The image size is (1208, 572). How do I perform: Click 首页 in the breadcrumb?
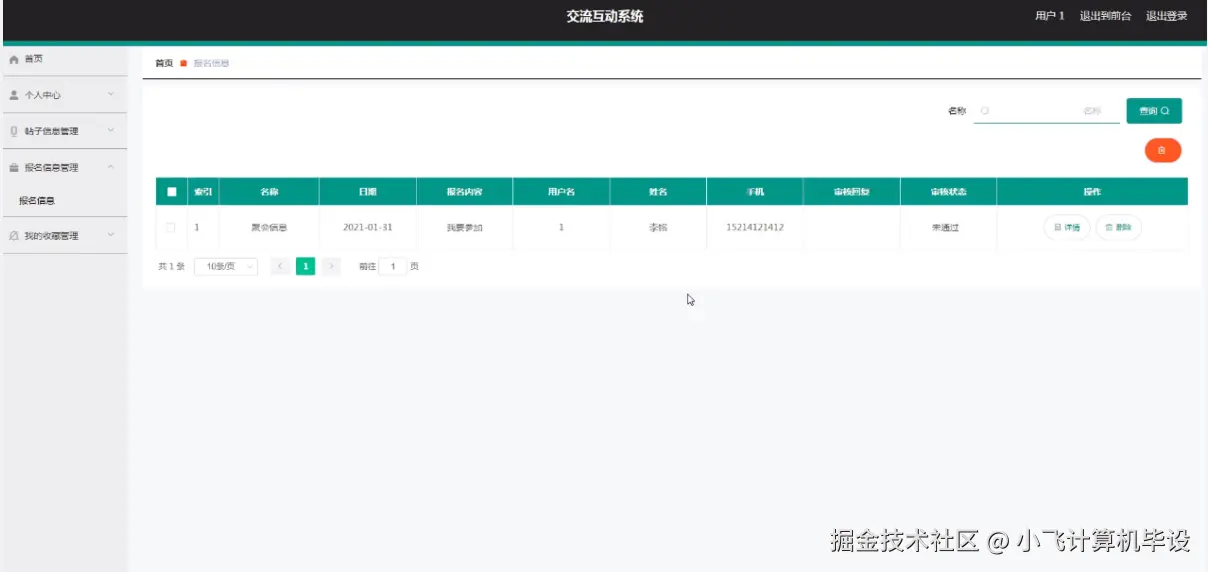pyautogui.click(x=164, y=63)
